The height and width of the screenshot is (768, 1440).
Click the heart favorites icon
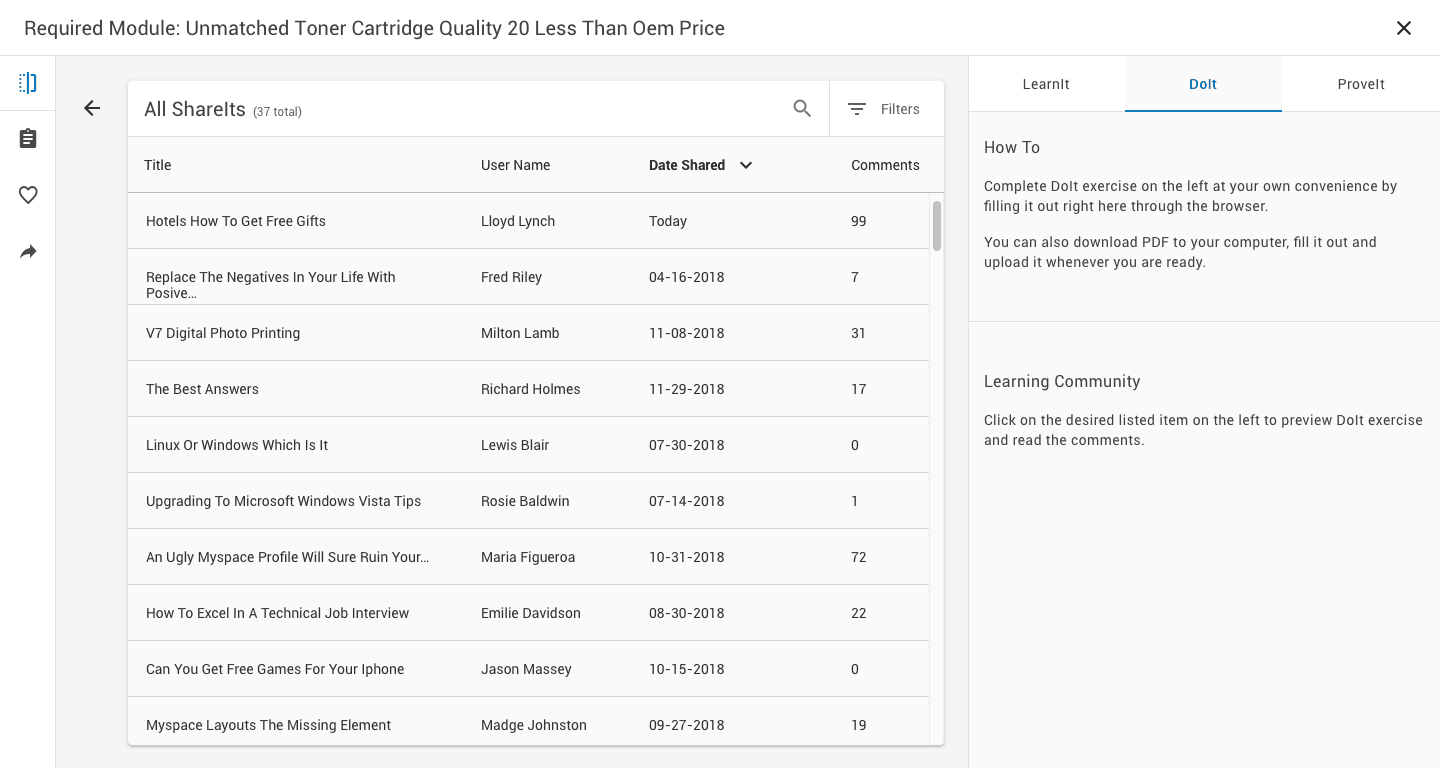(28, 195)
